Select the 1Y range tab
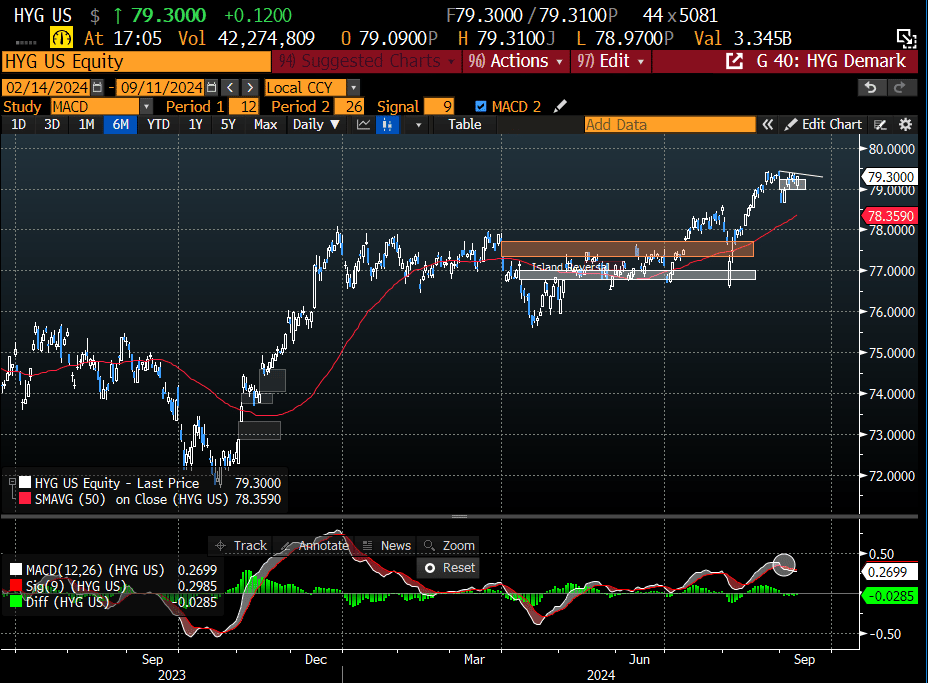928x683 pixels. click(195, 125)
